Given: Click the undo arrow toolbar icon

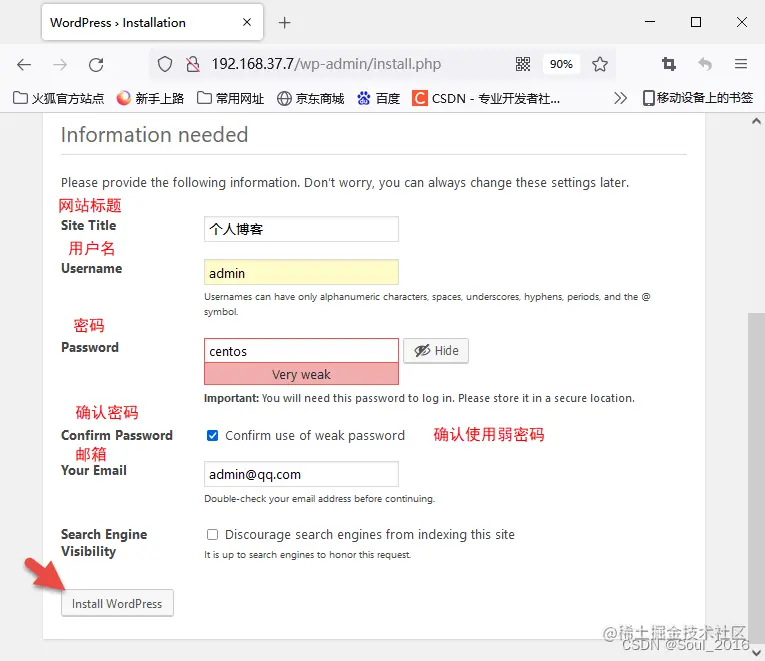Looking at the screenshot, I should tap(705, 64).
